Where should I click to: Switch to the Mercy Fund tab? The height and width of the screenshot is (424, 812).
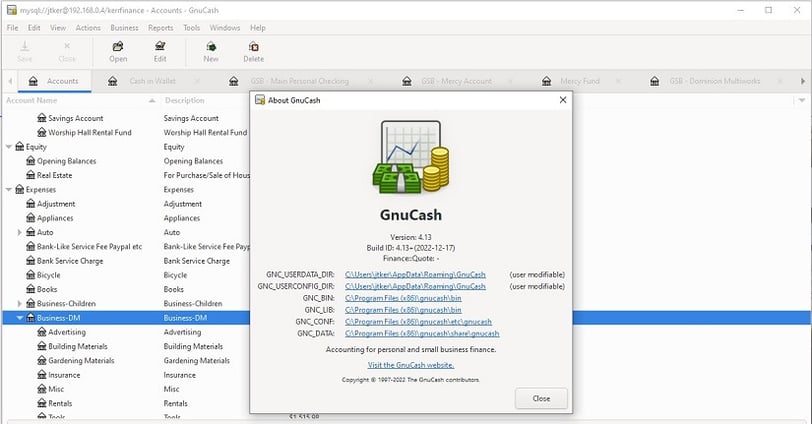(x=579, y=81)
